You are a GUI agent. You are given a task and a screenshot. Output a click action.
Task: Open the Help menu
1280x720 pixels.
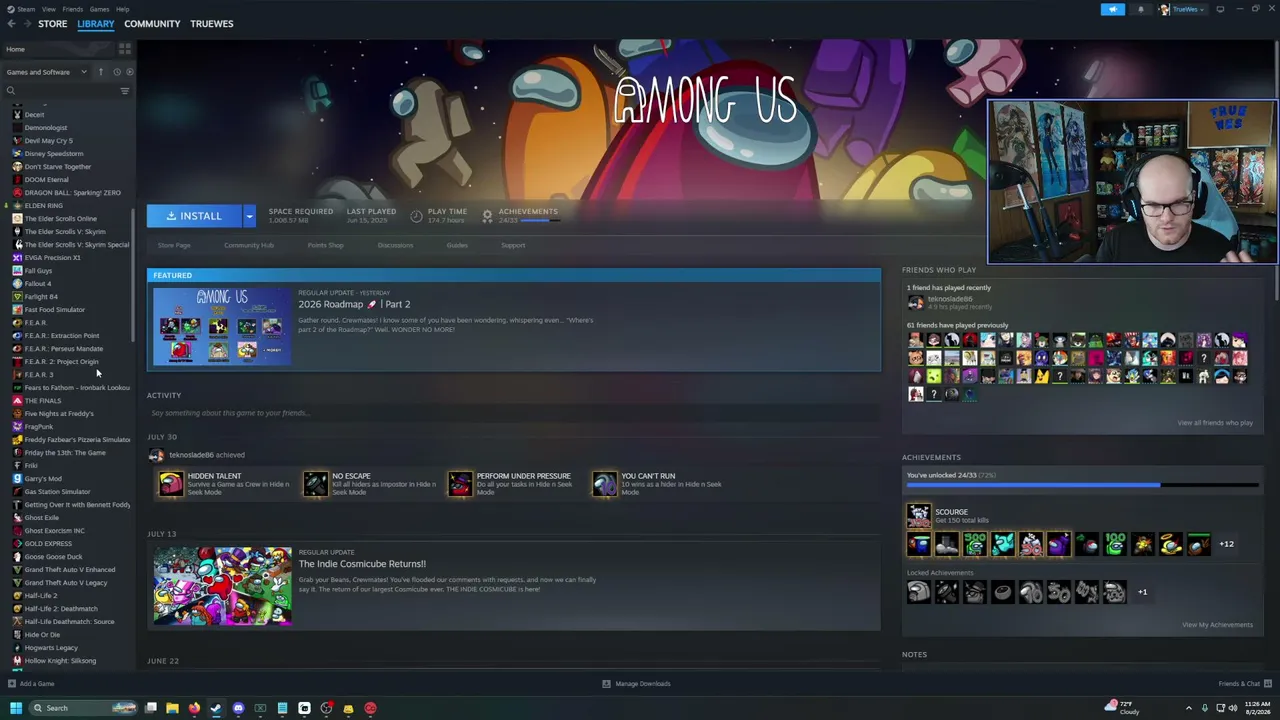[122, 9]
